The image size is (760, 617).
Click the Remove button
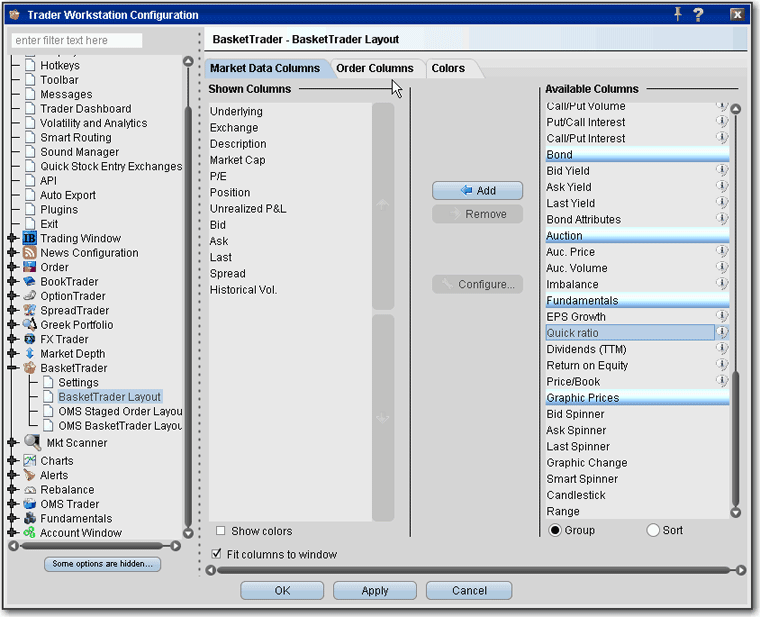point(477,214)
